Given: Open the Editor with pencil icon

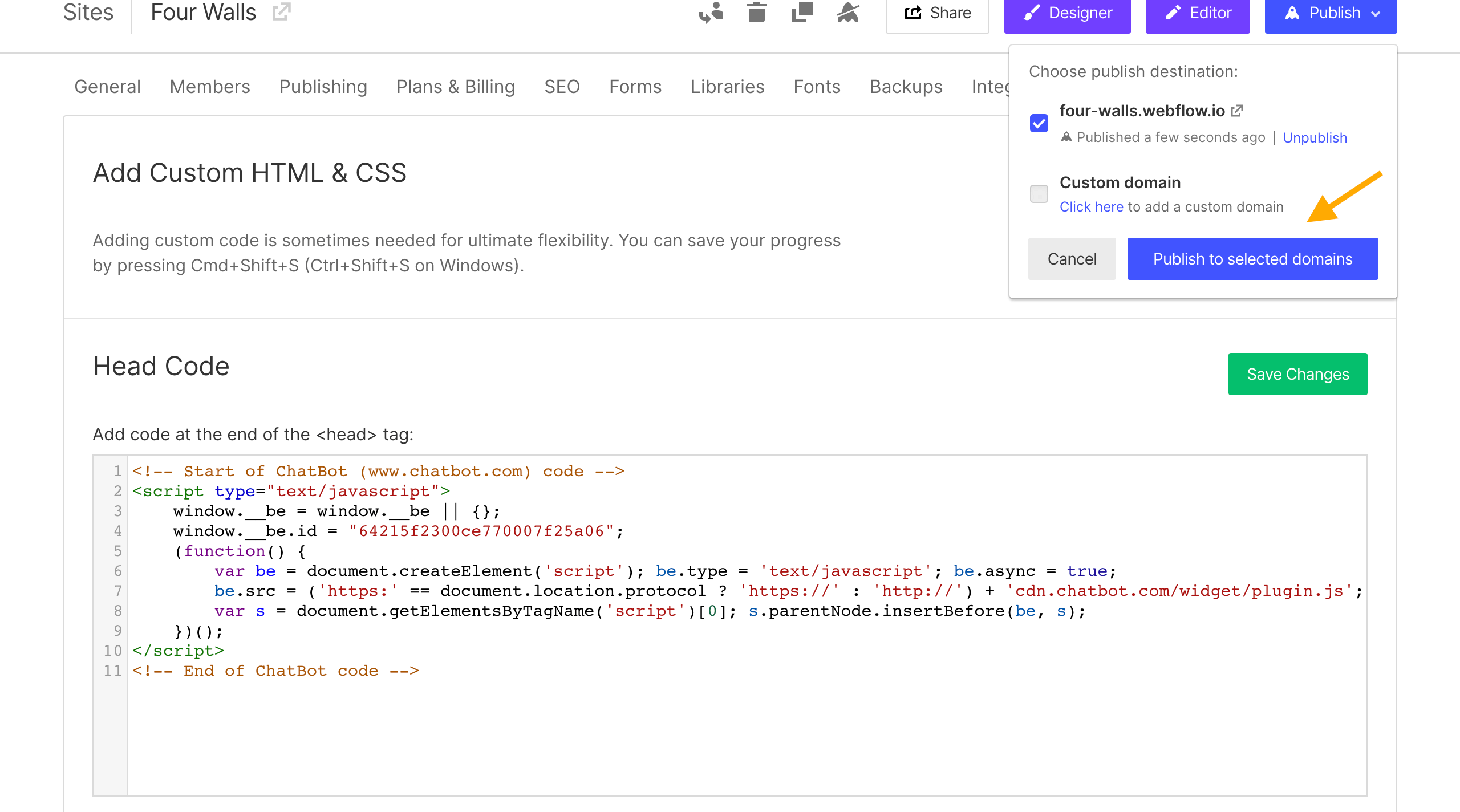Looking at the screenshot, I should tap(1198, 13).
